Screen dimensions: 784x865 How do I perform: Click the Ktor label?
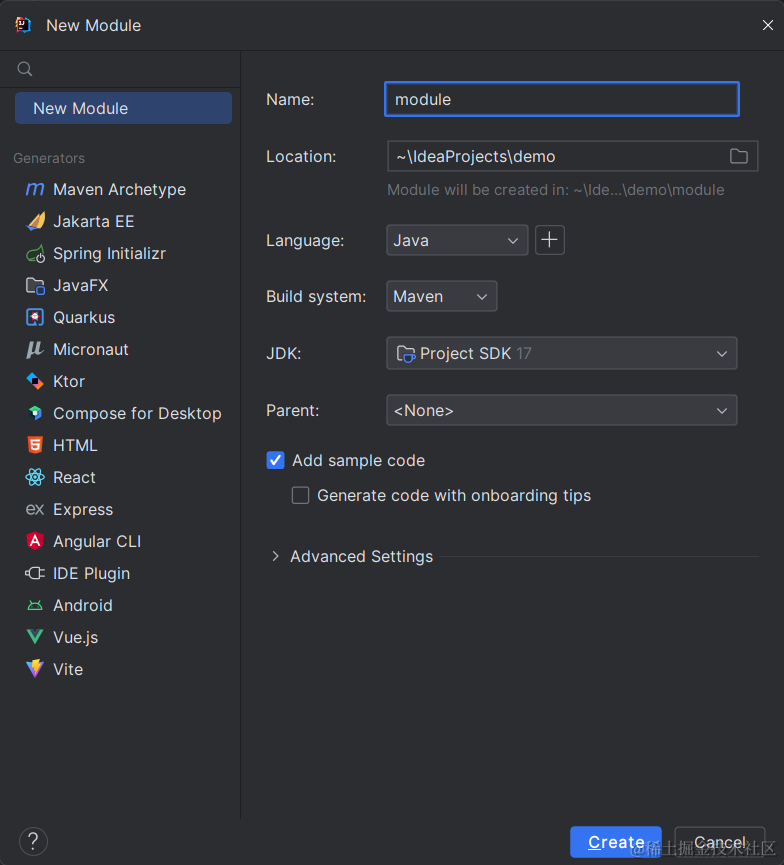pos(69,381)
